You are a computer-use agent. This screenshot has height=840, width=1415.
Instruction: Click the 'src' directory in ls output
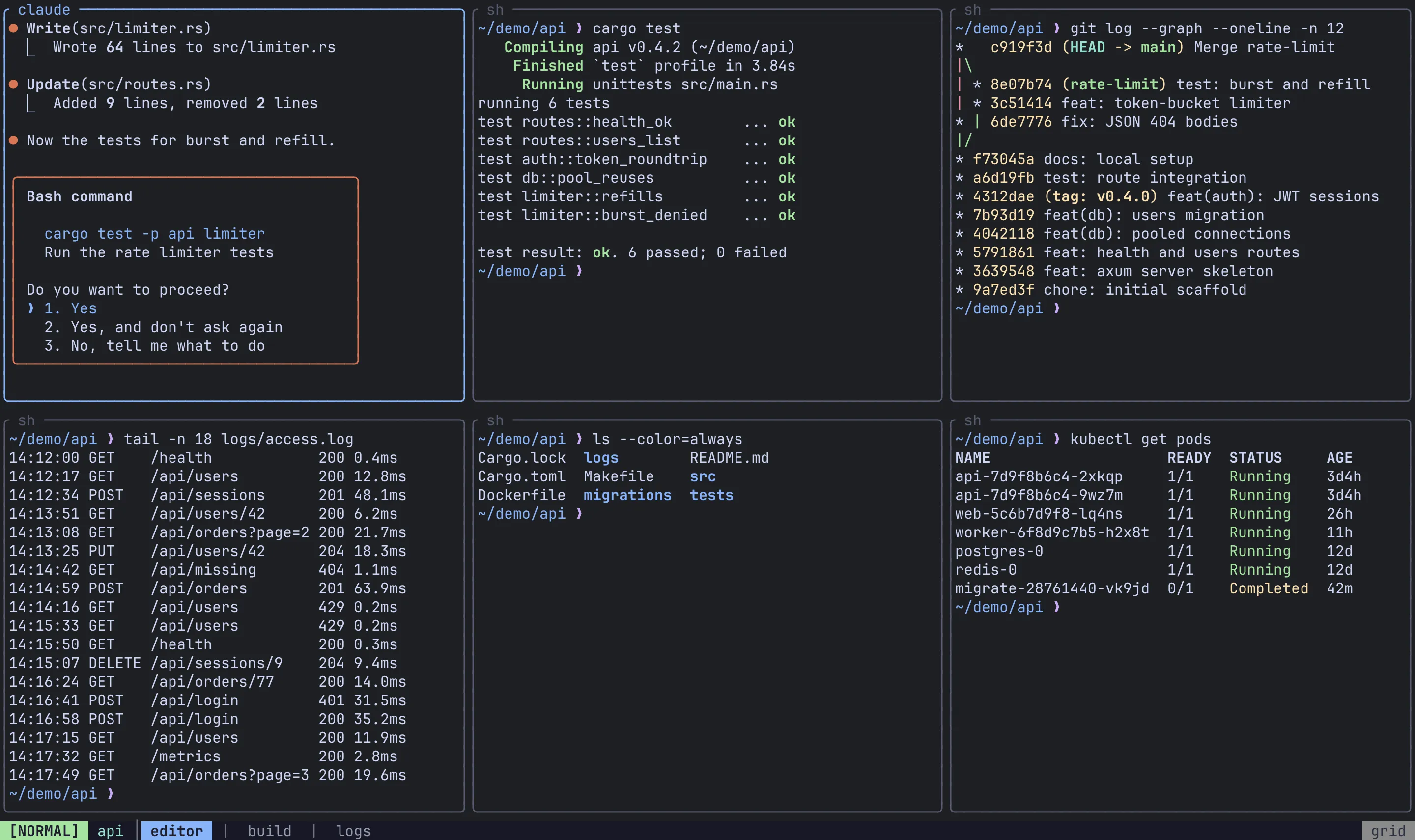[703, 476]
